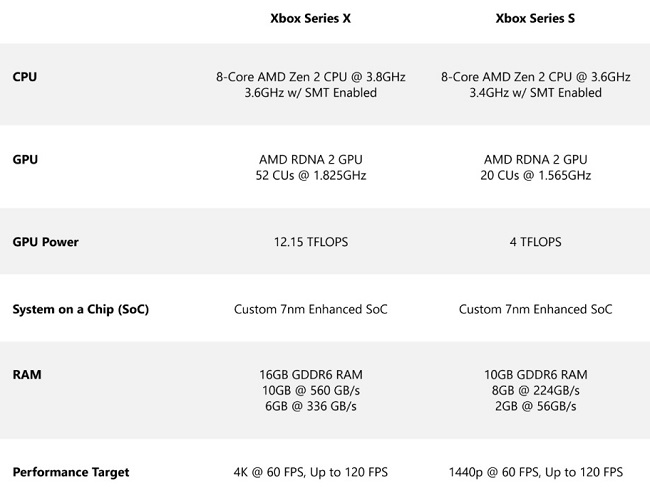Click the 10GB GDDR6 RAM text
The height and width of the screenshot is (493, 650).
(x=538, y=375)
